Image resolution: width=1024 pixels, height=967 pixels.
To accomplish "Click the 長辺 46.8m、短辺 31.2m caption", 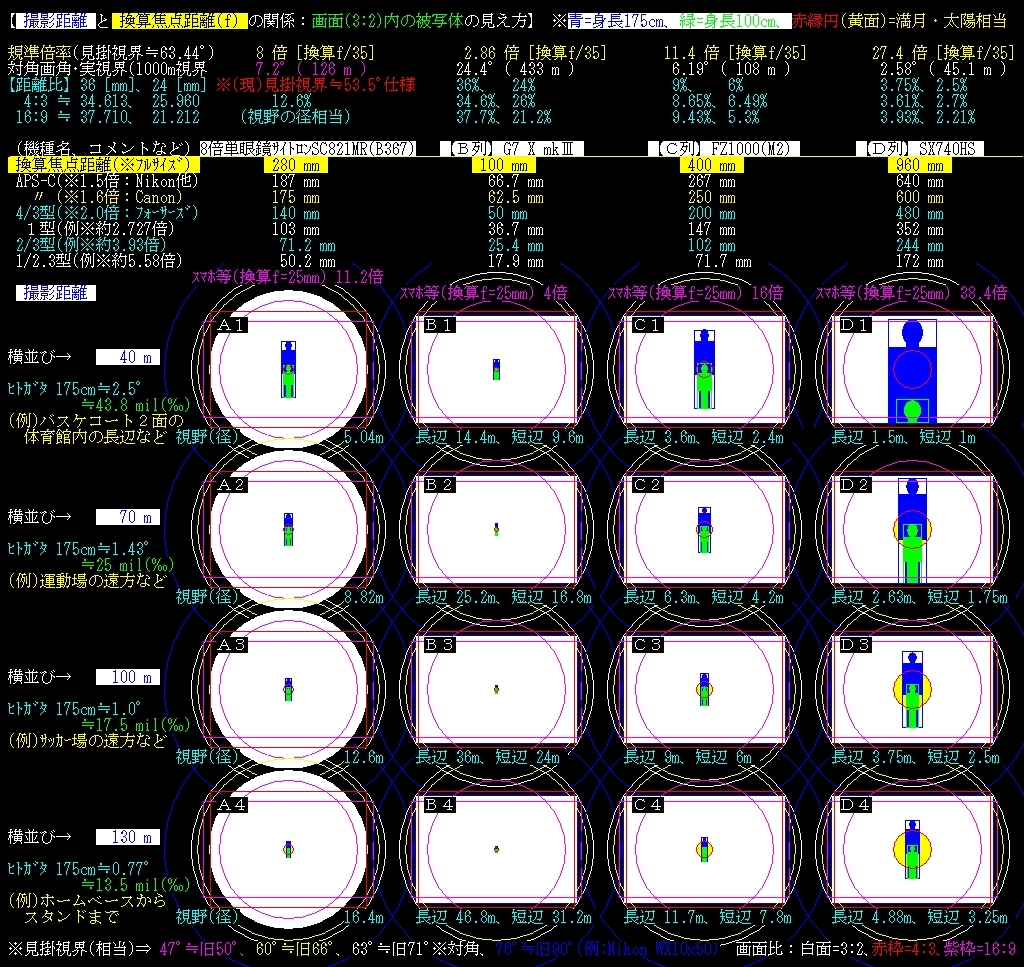I will coord(504,917).
